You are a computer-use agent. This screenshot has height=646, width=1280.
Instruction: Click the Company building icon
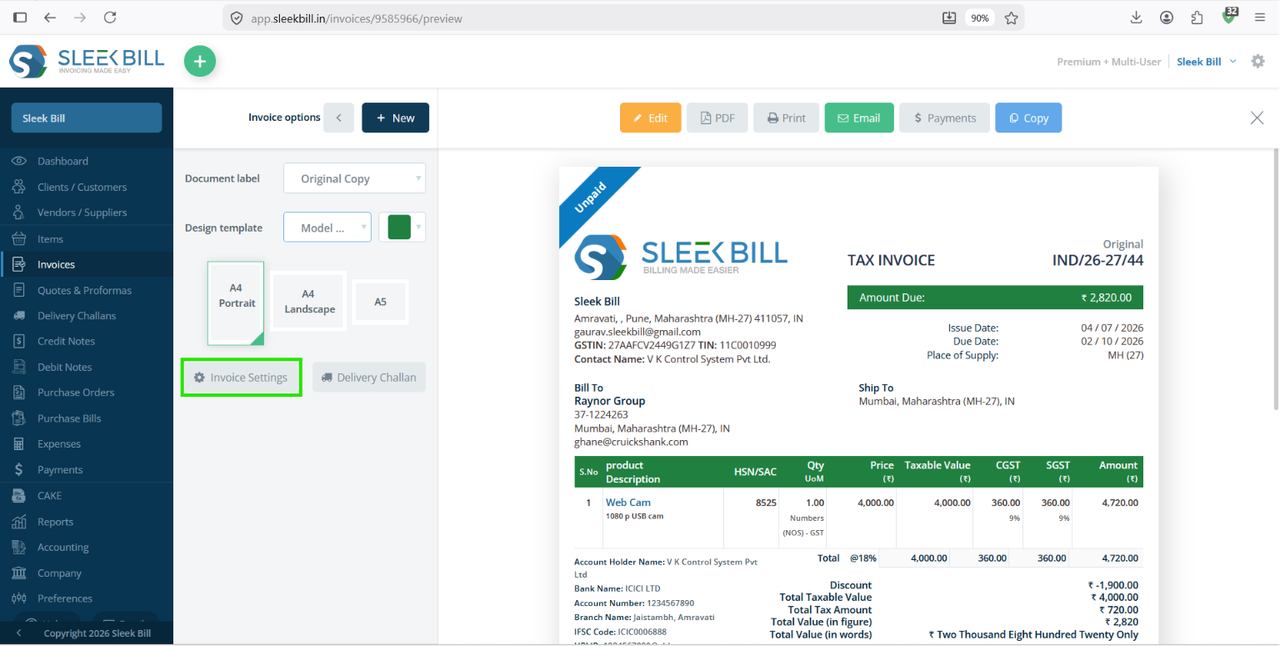click(x=19, y=573)
